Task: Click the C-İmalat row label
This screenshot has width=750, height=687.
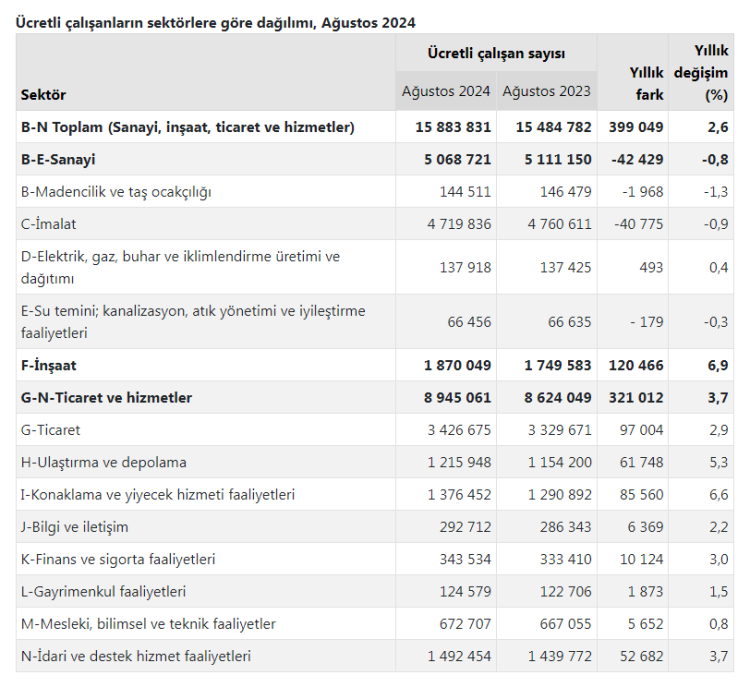Action: click(x=48, y=224)
